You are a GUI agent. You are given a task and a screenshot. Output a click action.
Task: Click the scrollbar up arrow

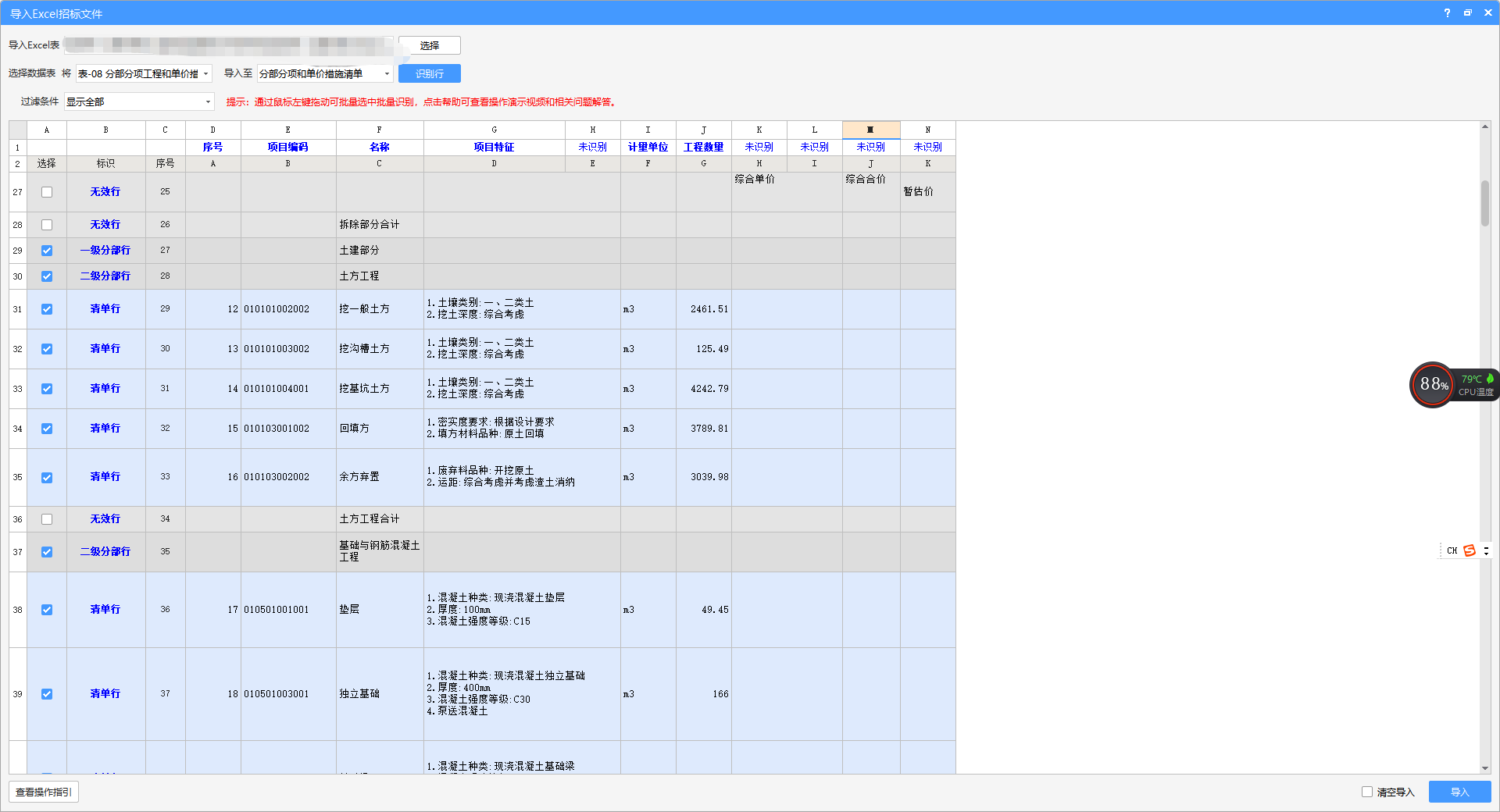click(x=1485, y=126)
